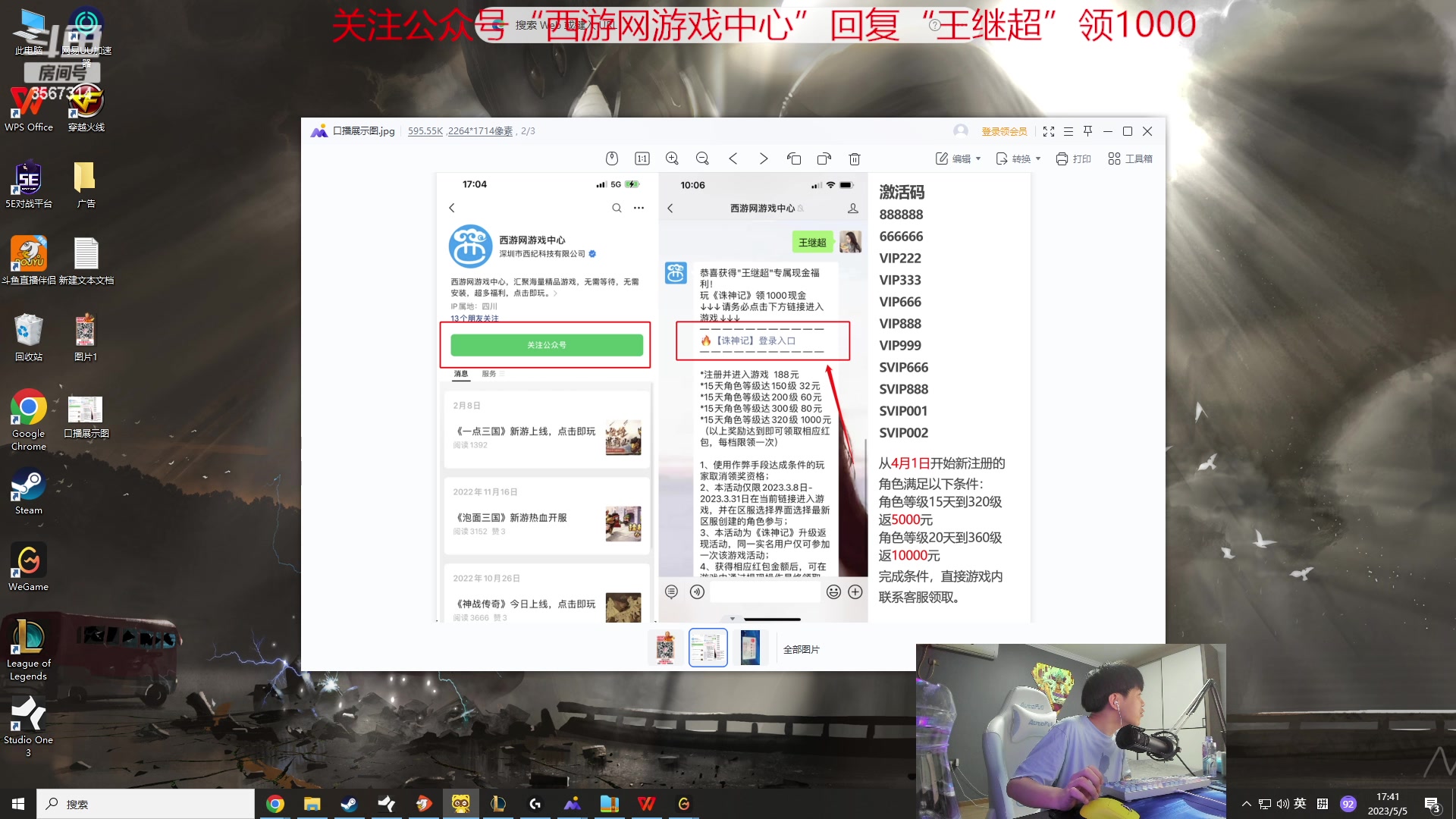This screenshot has height=819, width=1456.
Task: Open the 广告 folder on desktop
Action: pos(86,184)
